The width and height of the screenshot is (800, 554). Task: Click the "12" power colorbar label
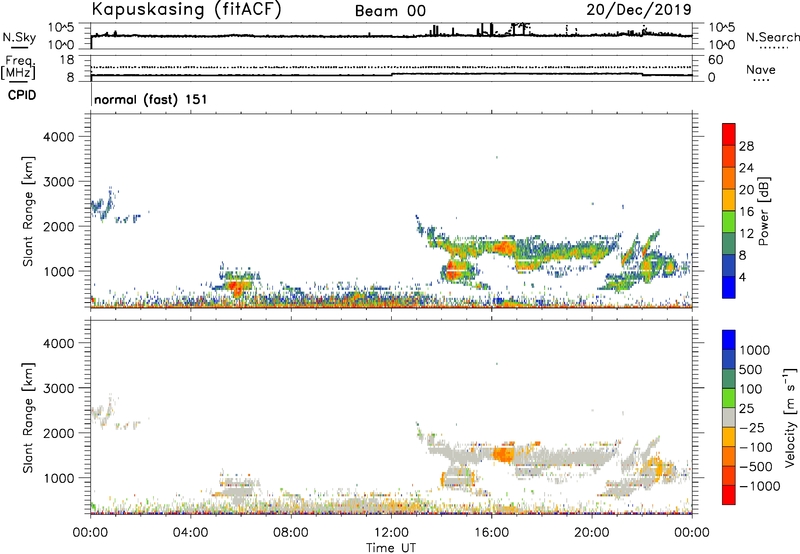746,234
